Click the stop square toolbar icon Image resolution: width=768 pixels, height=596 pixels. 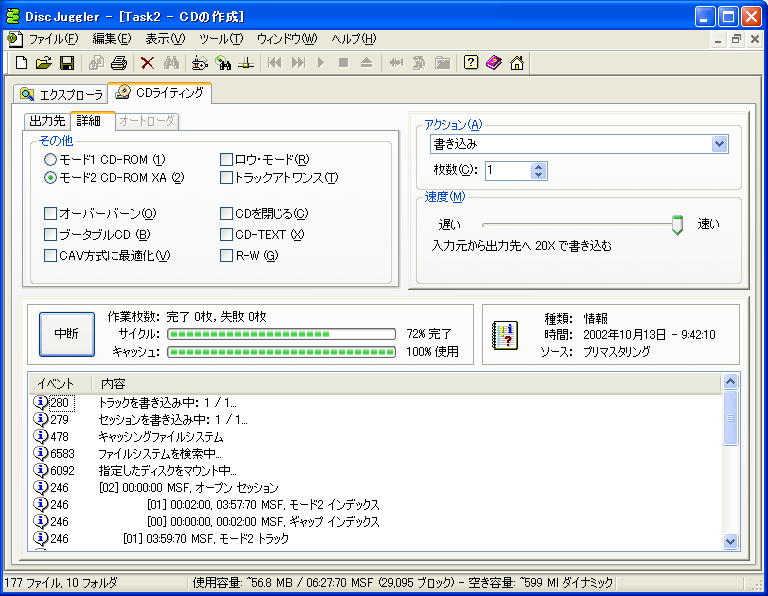[343, 63]
